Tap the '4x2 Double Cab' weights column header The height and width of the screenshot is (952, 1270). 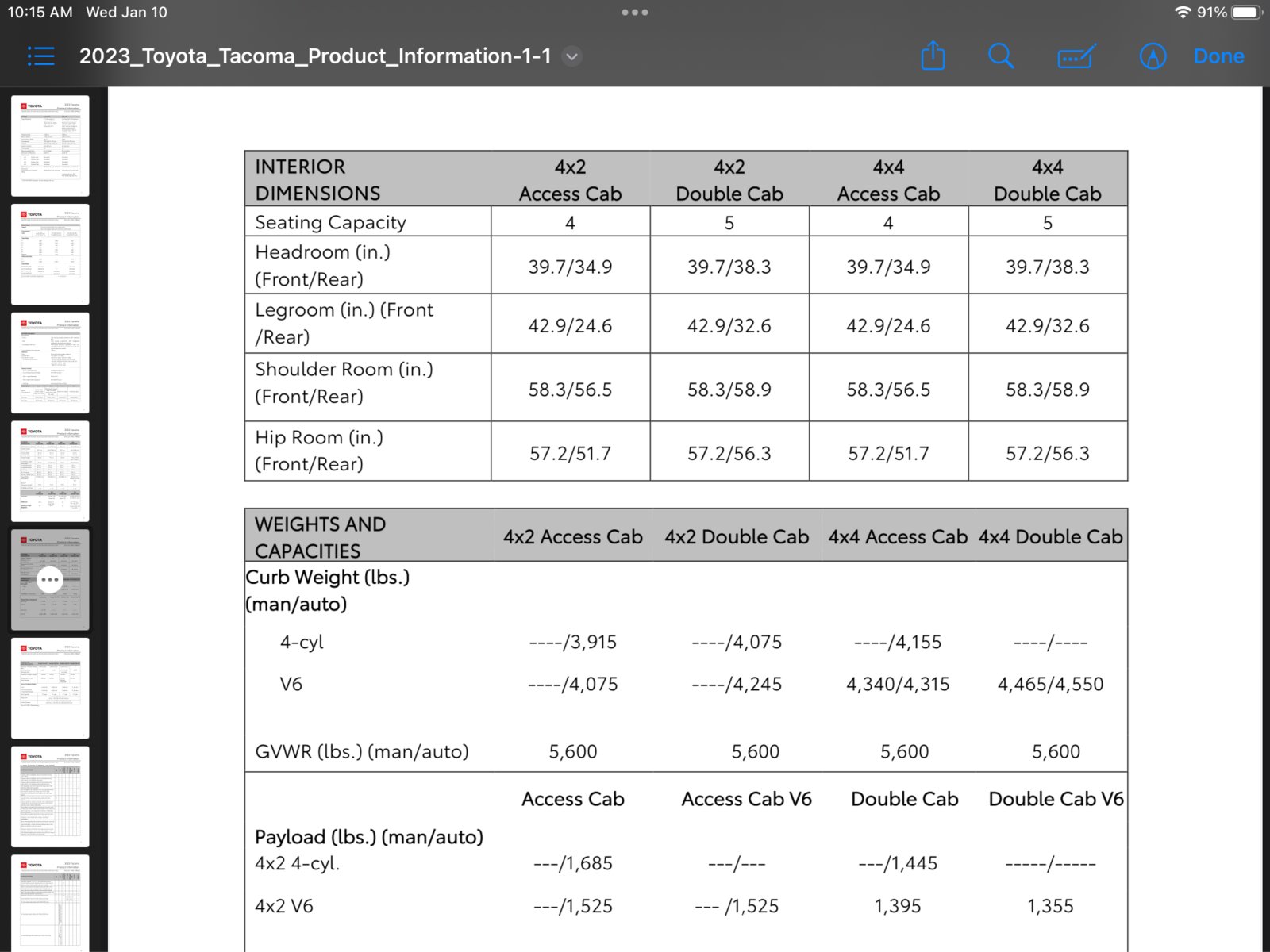click(737, 537)
